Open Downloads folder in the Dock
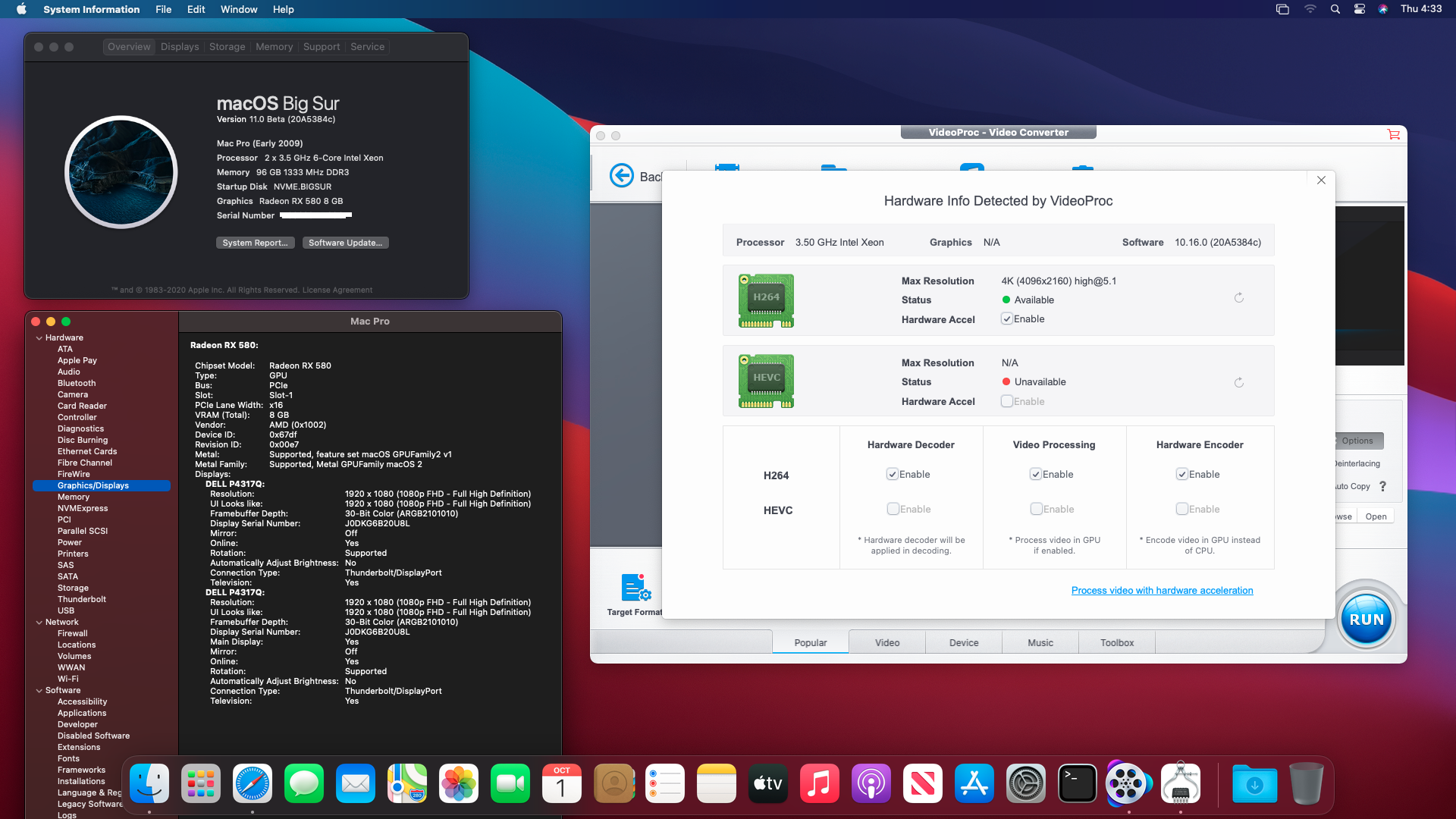Viewport: 1456px width, 819px height. (x=1254, y=783)
